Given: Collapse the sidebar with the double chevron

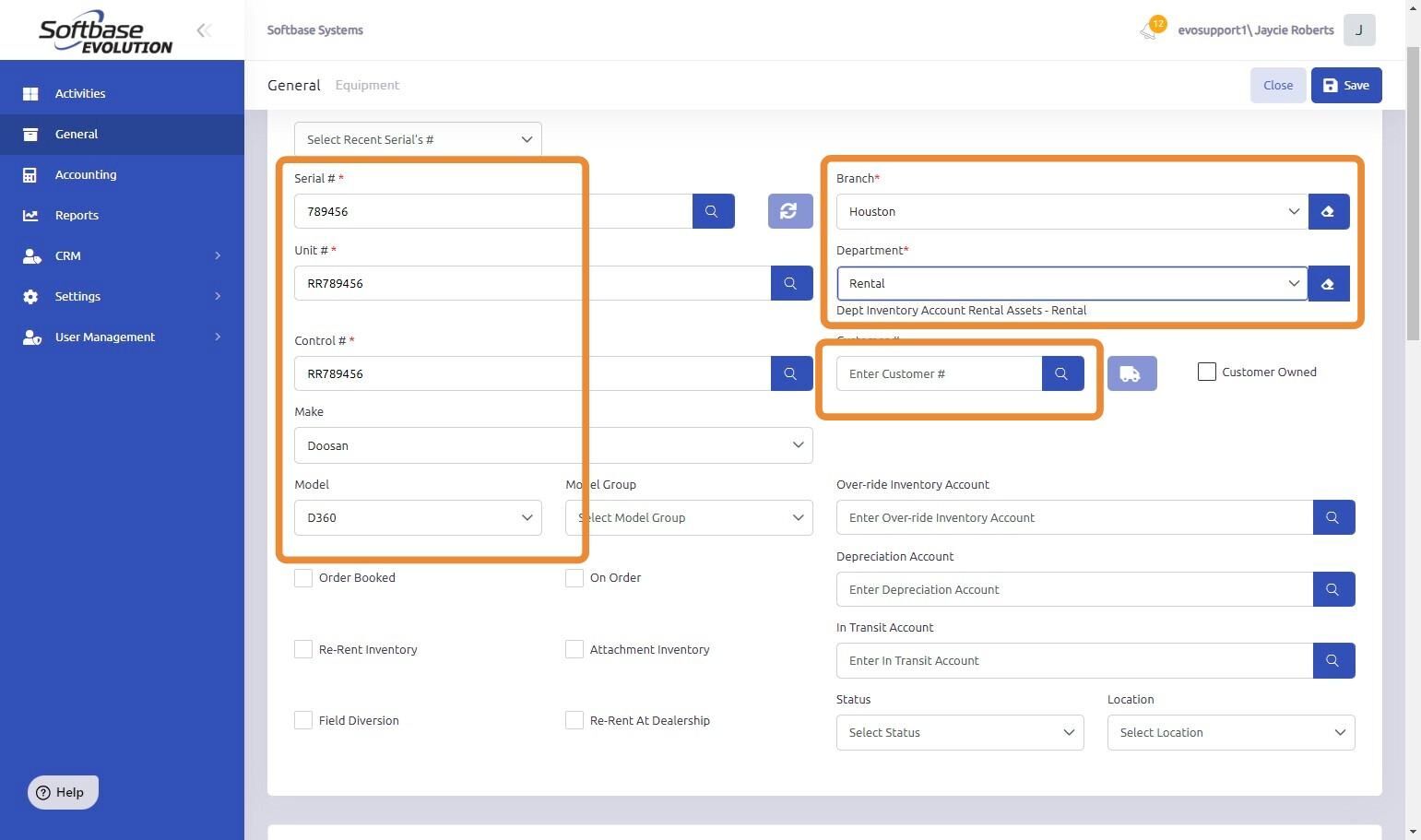Looking at the screenshot, I should pos(204,30).
